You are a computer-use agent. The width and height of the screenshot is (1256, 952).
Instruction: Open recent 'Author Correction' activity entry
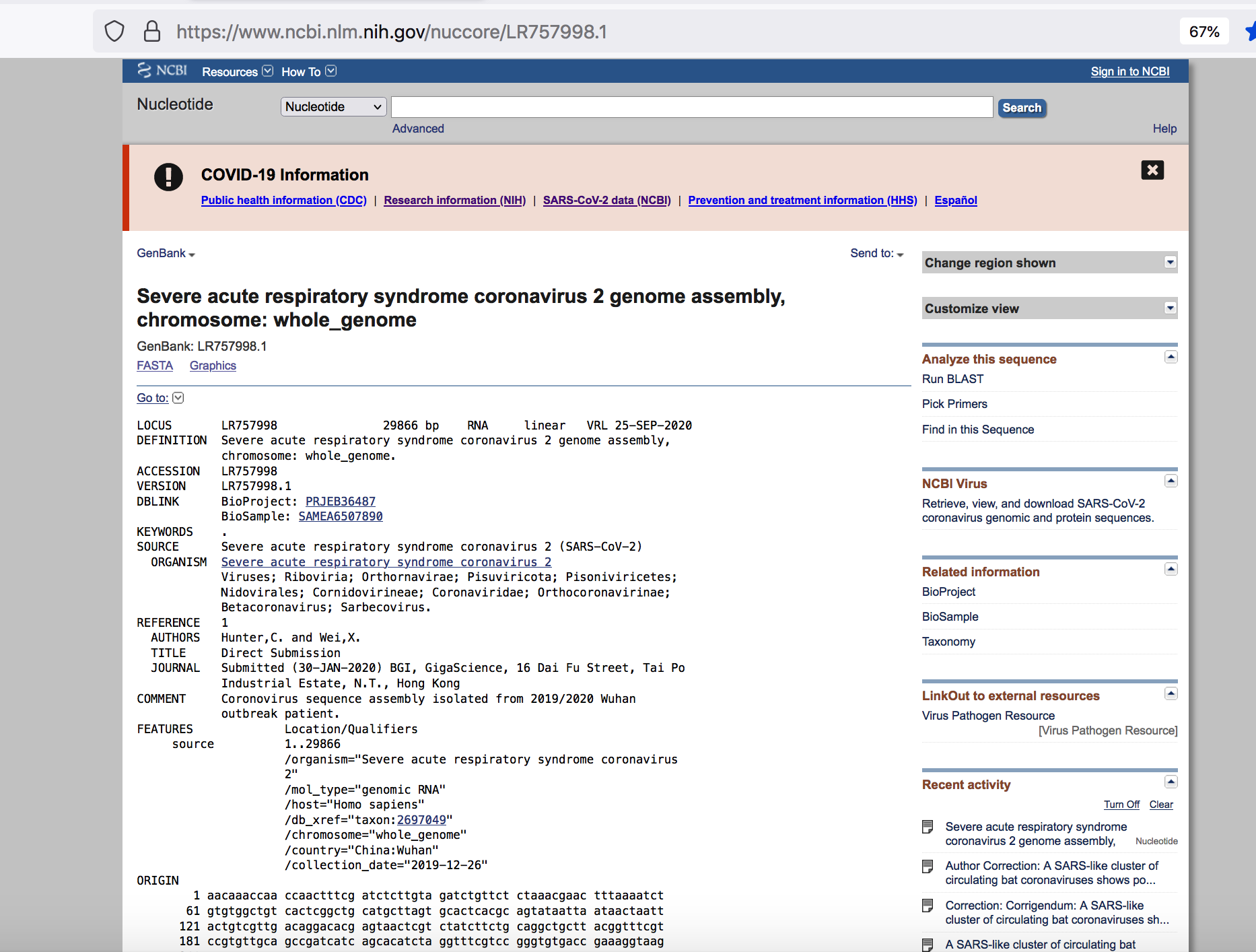(1051, 873)
